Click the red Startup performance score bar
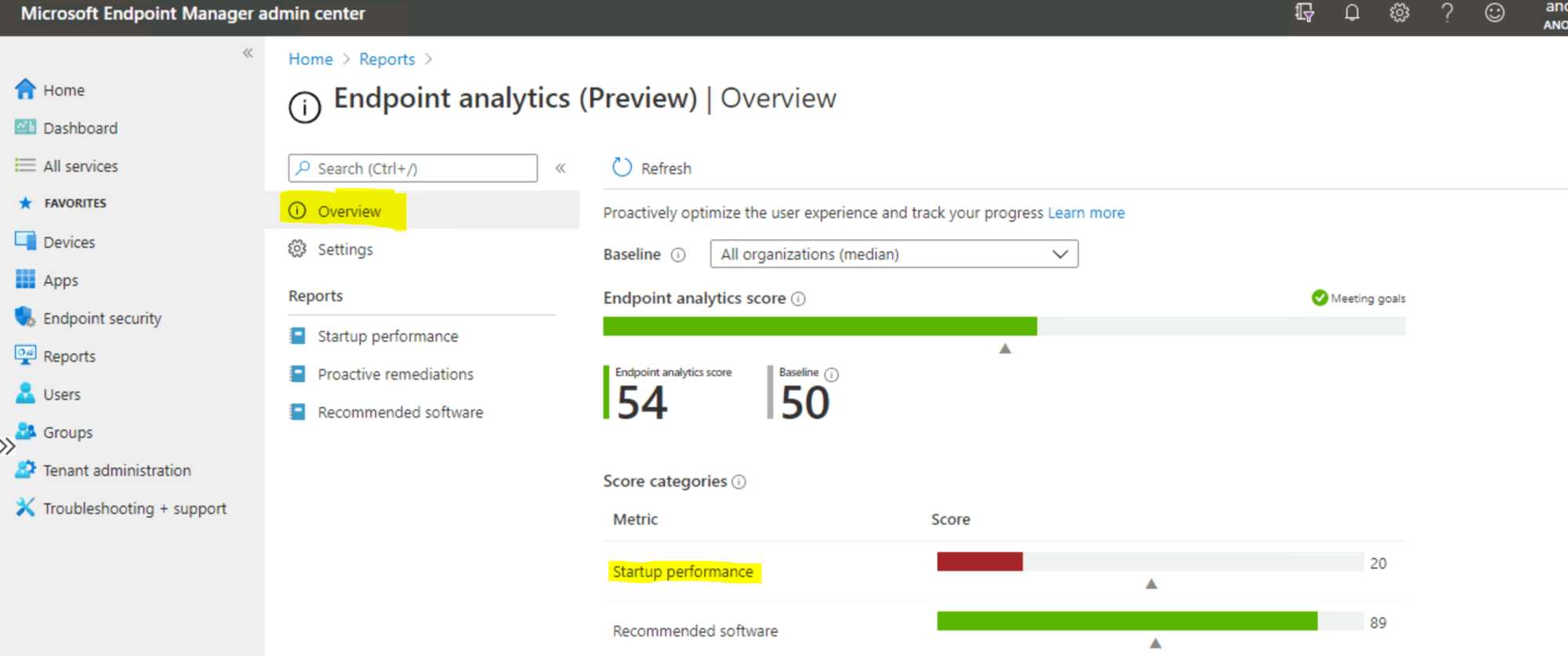 pyautogui.click(x=979, y=562)
